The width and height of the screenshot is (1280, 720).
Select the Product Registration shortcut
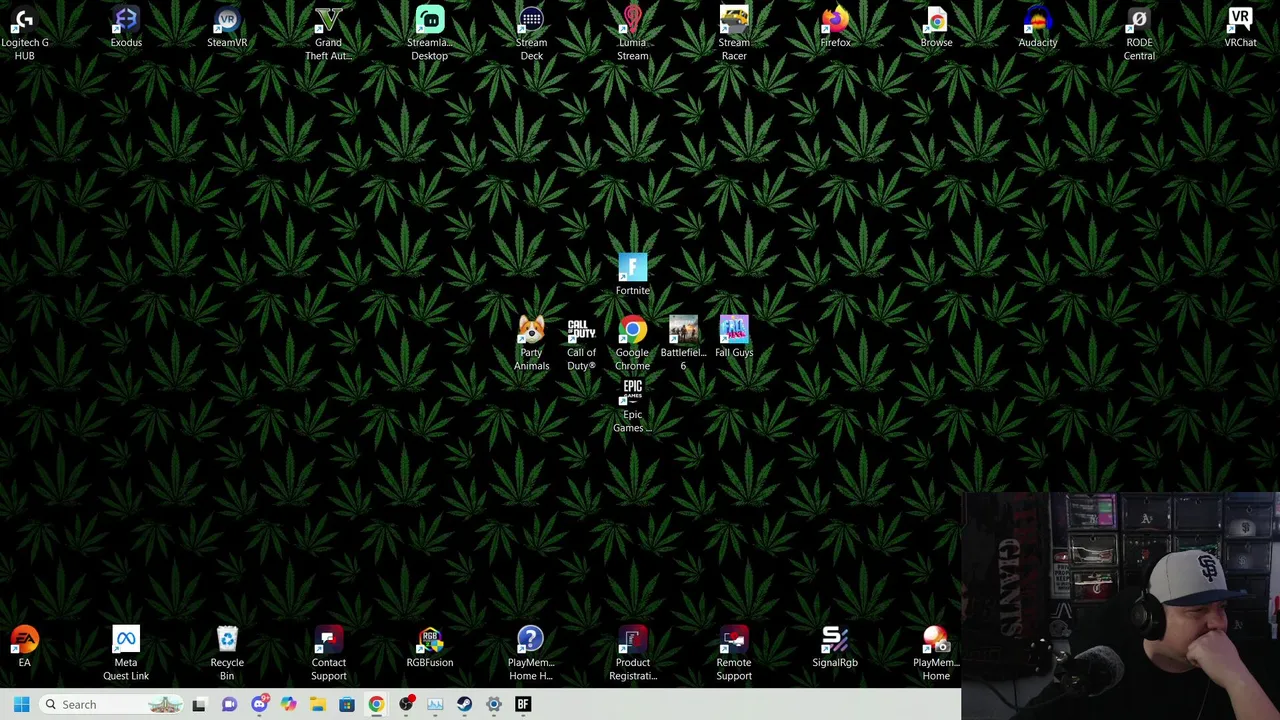(x=632, y=653)
